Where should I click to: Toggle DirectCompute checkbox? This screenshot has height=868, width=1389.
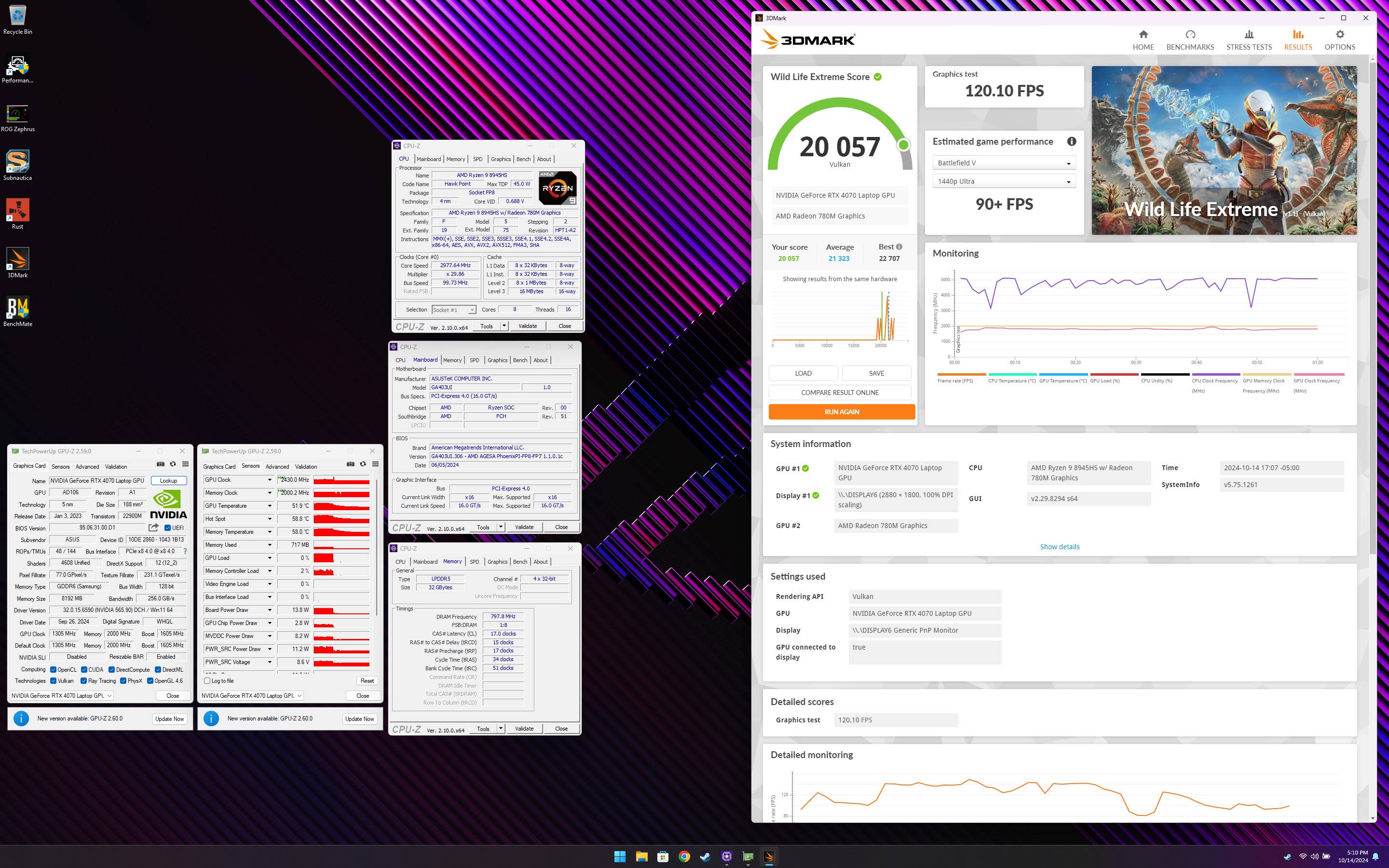click(x=111, y=669)
